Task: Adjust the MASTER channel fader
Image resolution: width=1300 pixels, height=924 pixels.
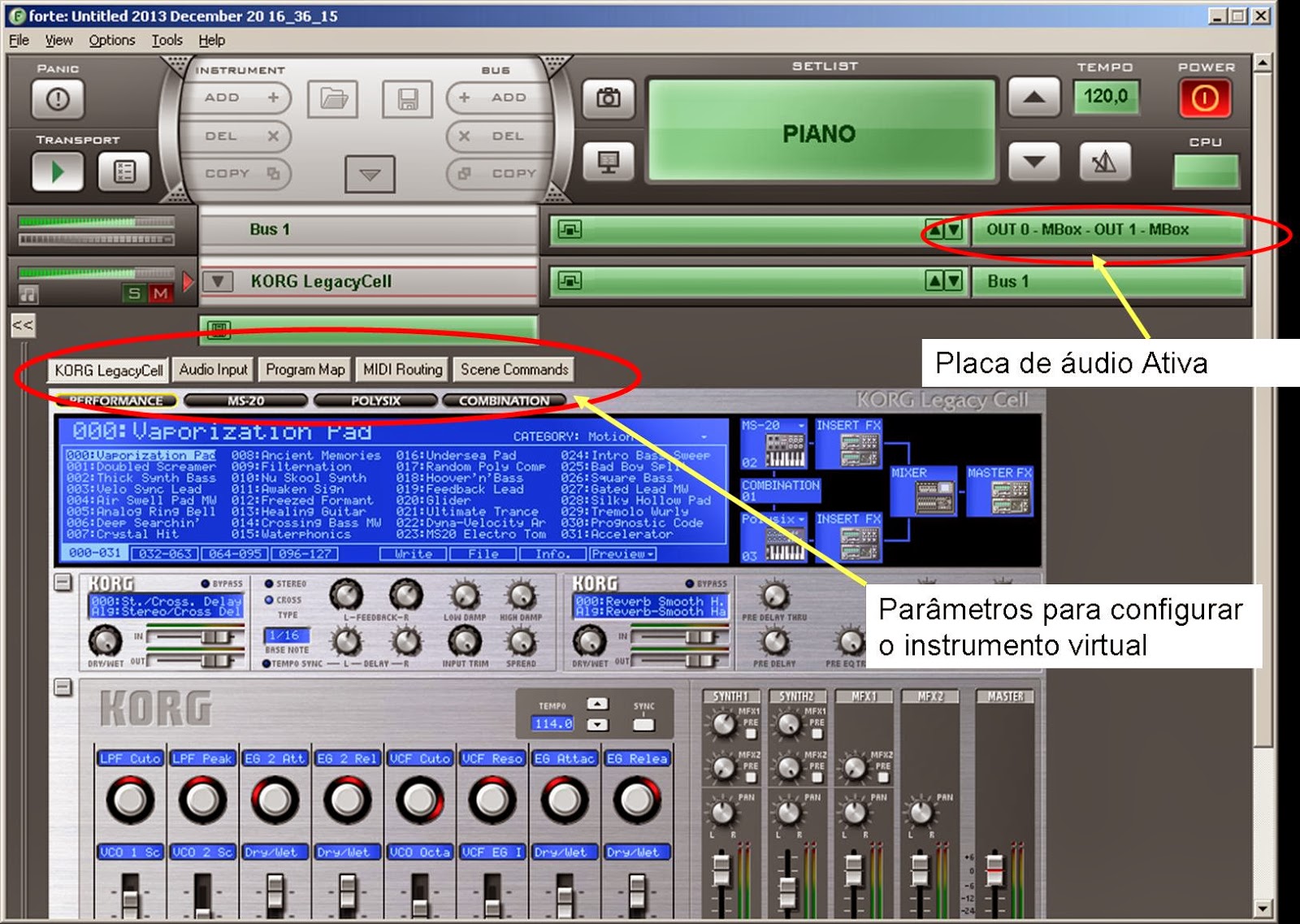Action: coord(994,870)
